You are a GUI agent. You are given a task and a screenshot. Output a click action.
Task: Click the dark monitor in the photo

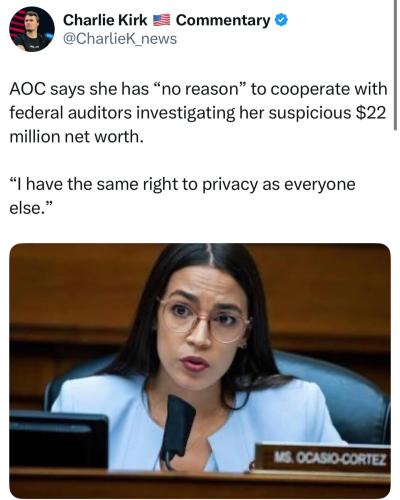(59, 439)
